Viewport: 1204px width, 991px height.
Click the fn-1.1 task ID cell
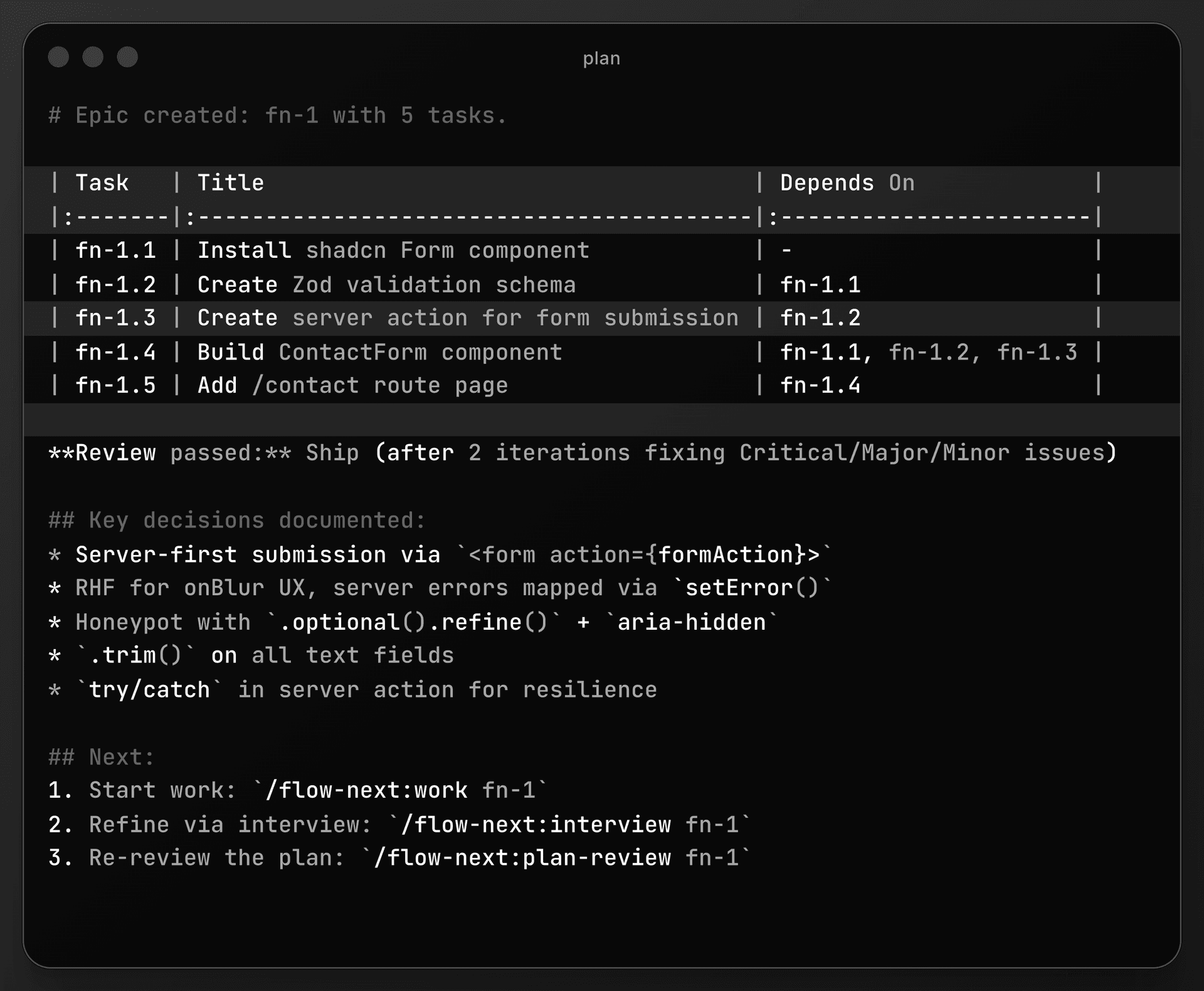coord(115,250)
